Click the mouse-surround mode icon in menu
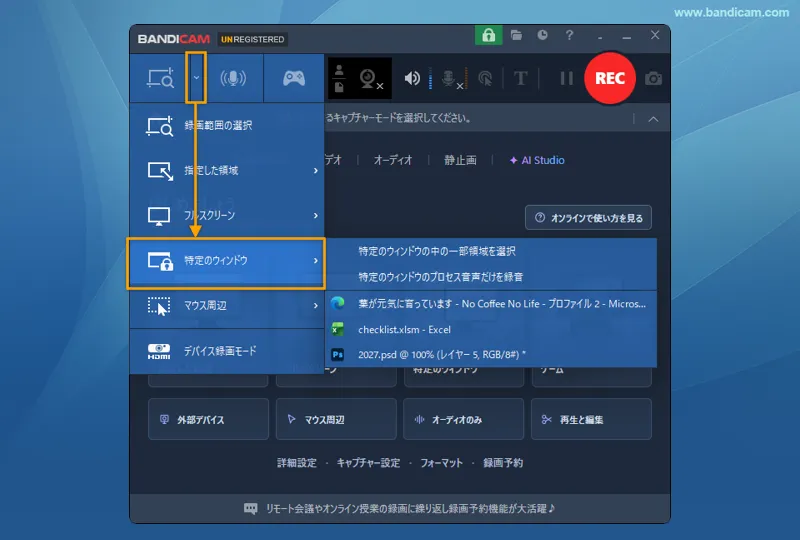The width and height of the screenshot is (800, 540). (x=159, y=306)
